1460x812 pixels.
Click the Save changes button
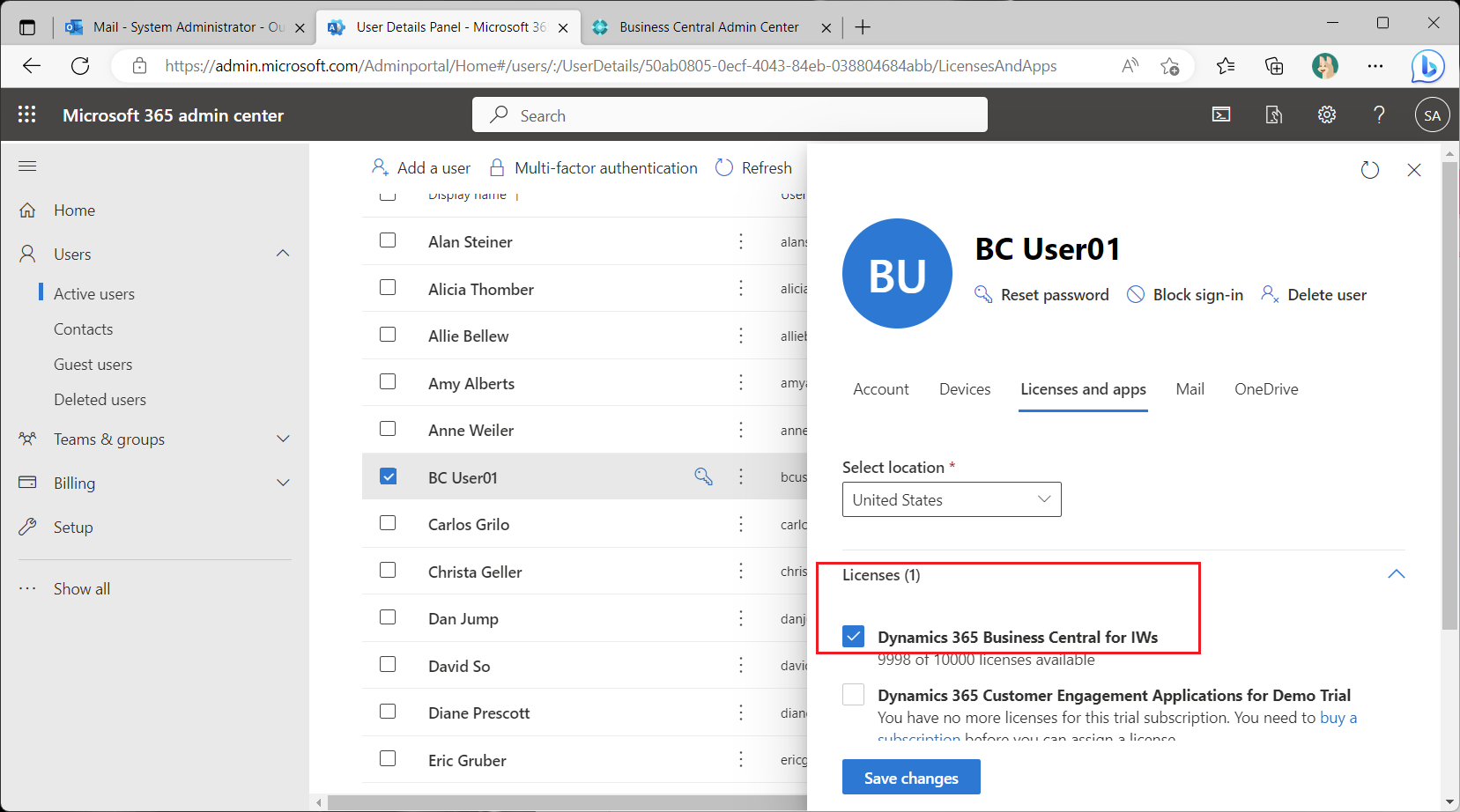pyautogui.click(x=910, y=777)
